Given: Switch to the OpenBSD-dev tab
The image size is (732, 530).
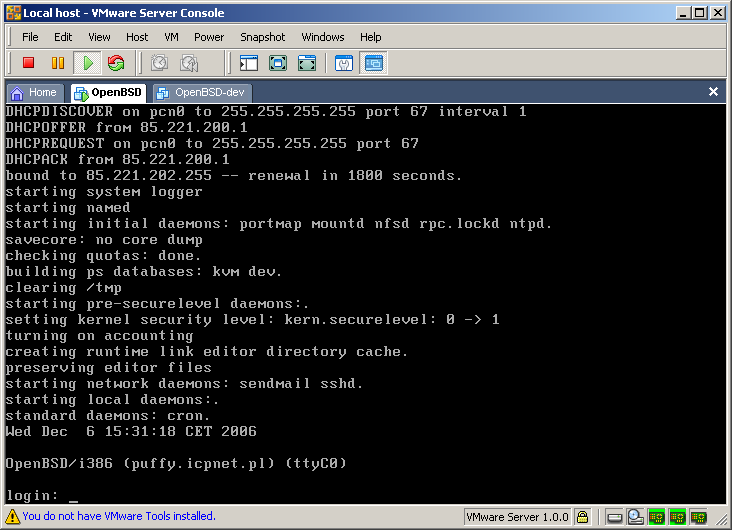Looking at the screenshot, I should pyautogui.click(x=203, y=92).
